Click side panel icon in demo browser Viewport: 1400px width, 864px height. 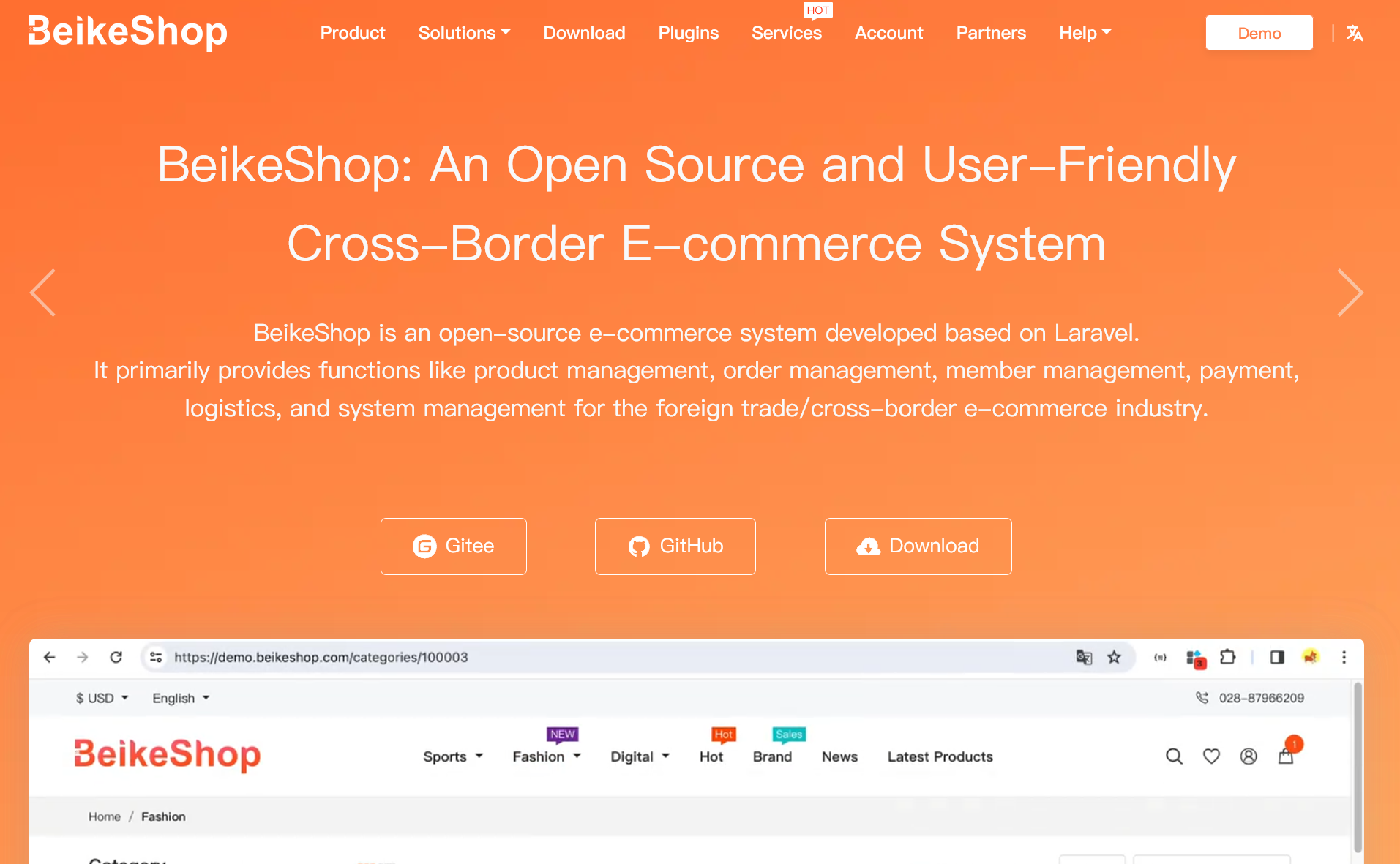1277,657
